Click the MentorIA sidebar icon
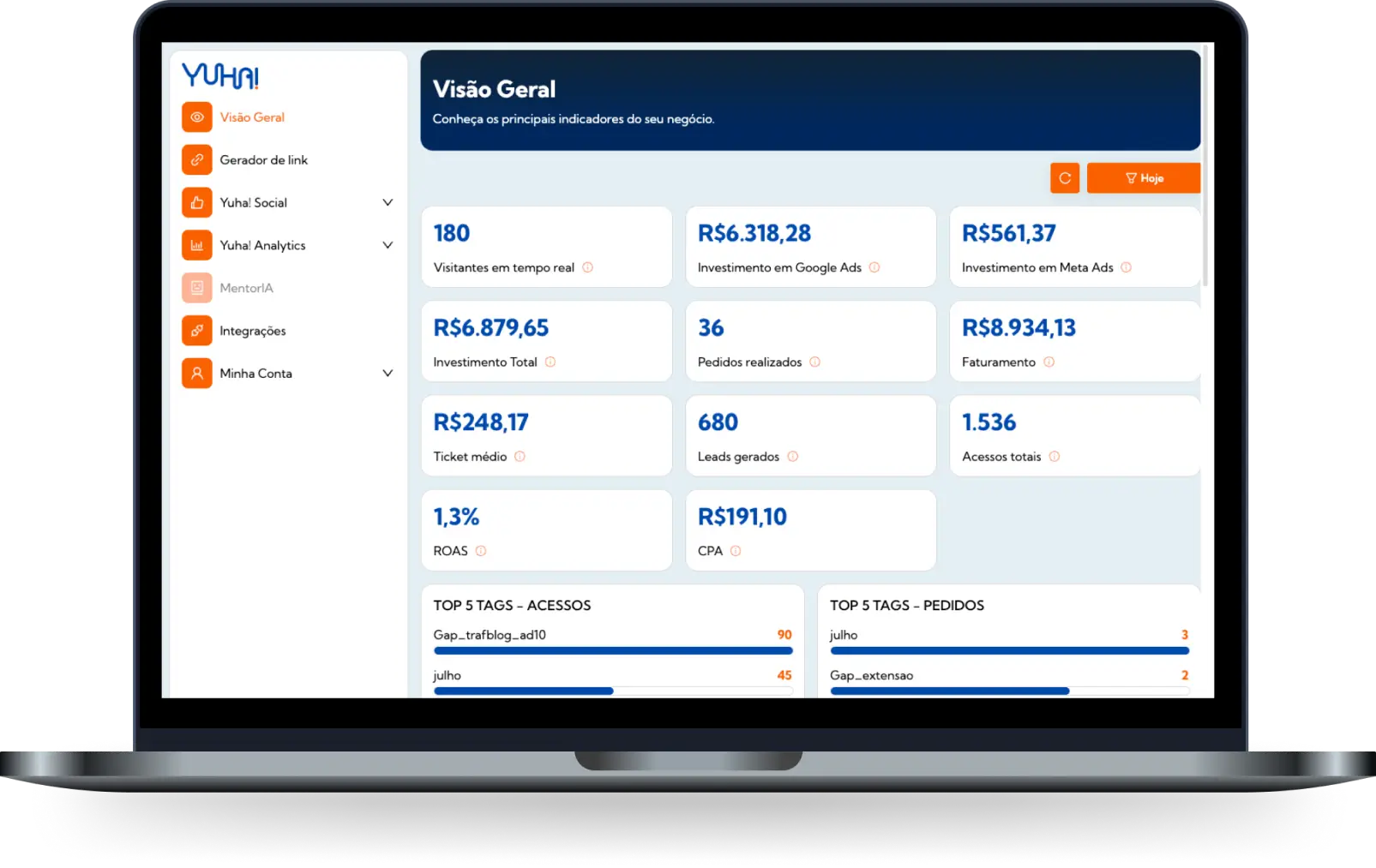Screen dimensions: 1376x868 coord(196,287)
